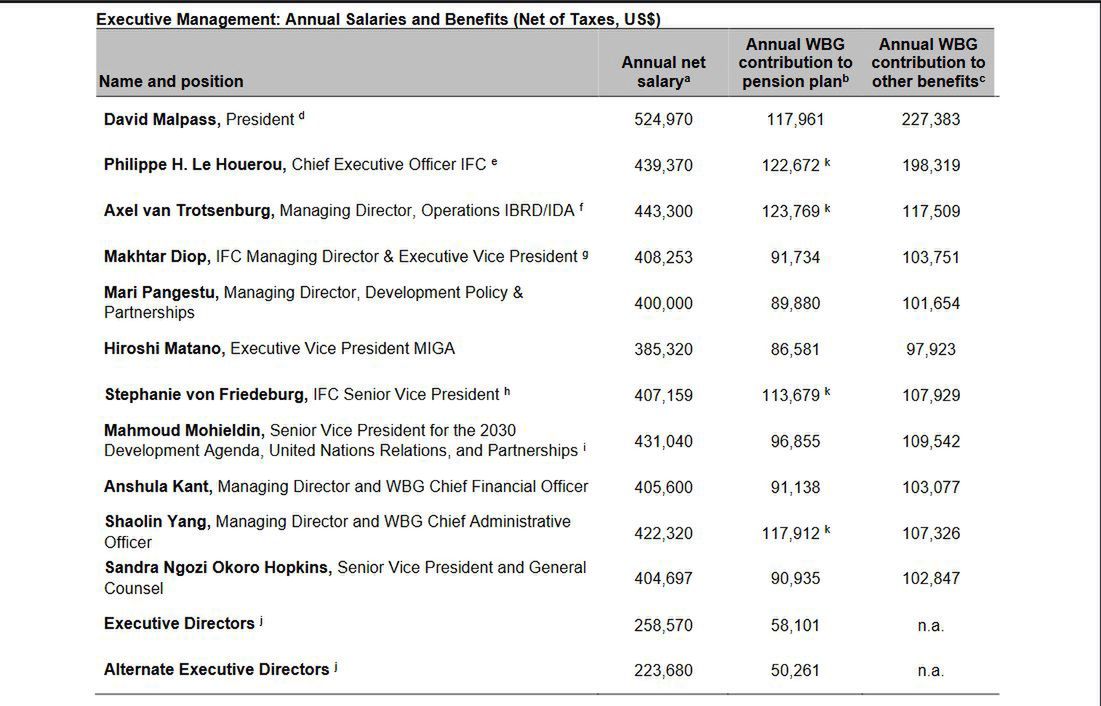The height and width of the screenshot is (706, 1101).
Task: Click the 'Executive Directors' row label
Action: pyautogui.click(x=180, y=624)
